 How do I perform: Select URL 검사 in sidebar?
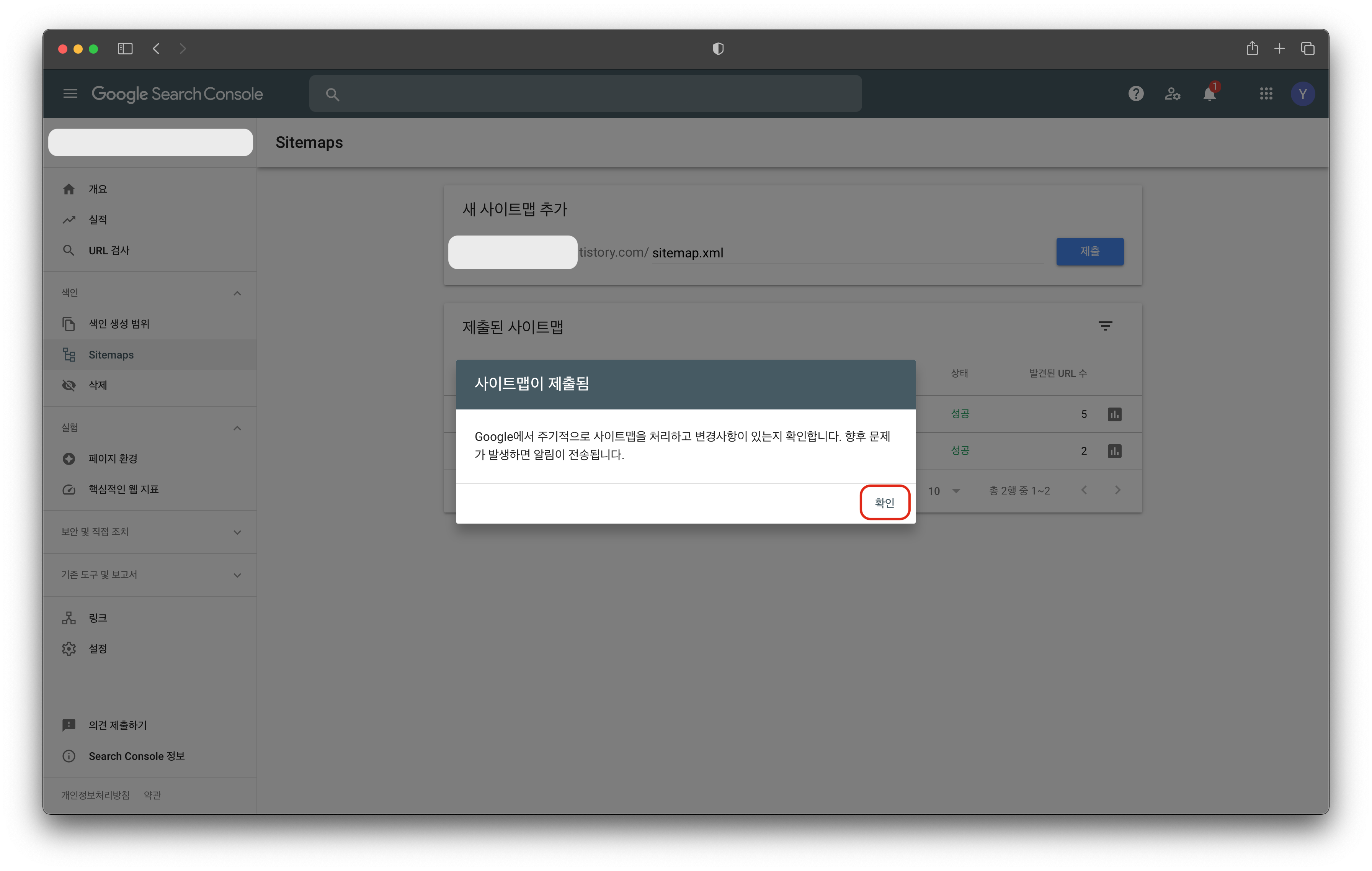pos(108,250)
